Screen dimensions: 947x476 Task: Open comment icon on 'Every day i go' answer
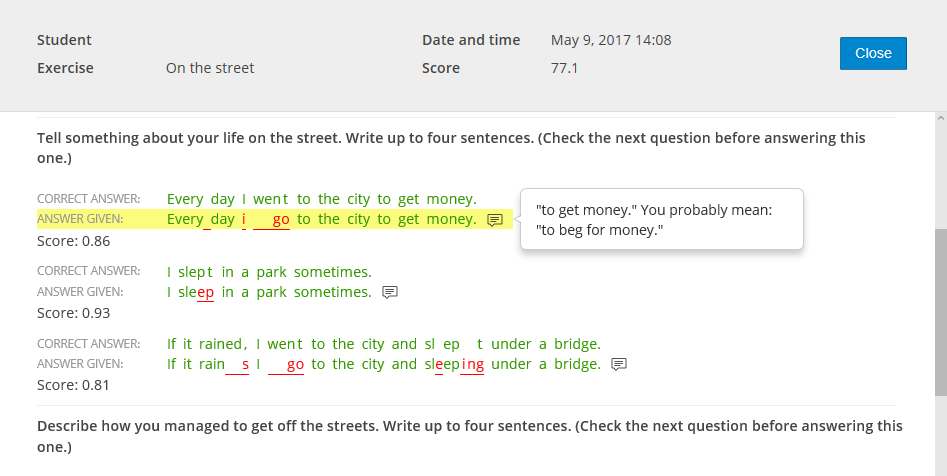(x=495, y=220)
